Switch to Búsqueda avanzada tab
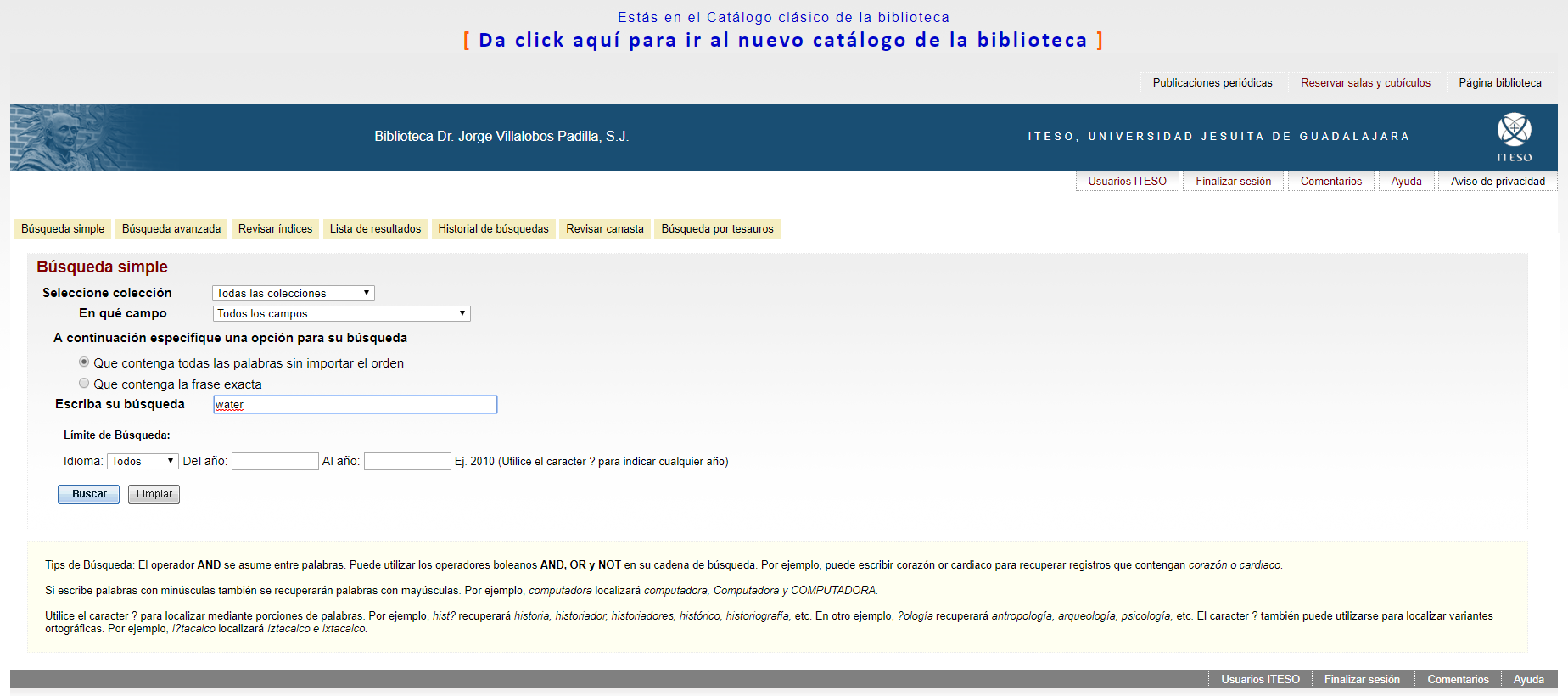Screen dimensions: 1568x696 [x=171, y=228]
